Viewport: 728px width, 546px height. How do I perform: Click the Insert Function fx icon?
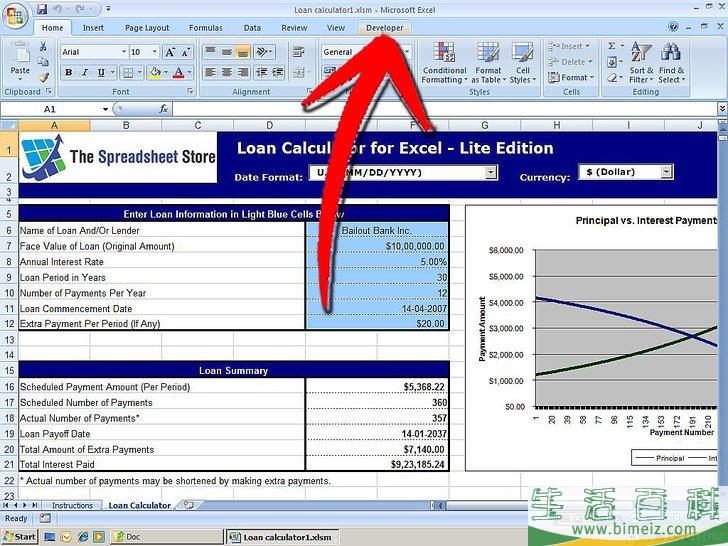(x=163, y=109)
